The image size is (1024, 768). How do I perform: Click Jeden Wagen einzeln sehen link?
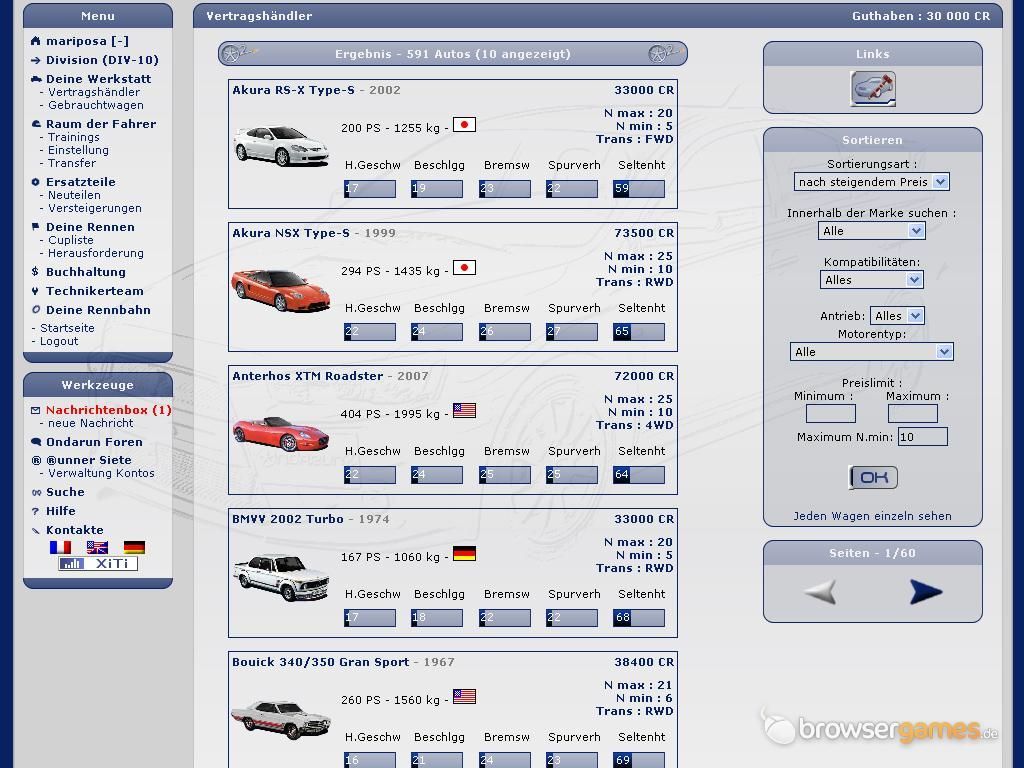[x=872, y=516]
